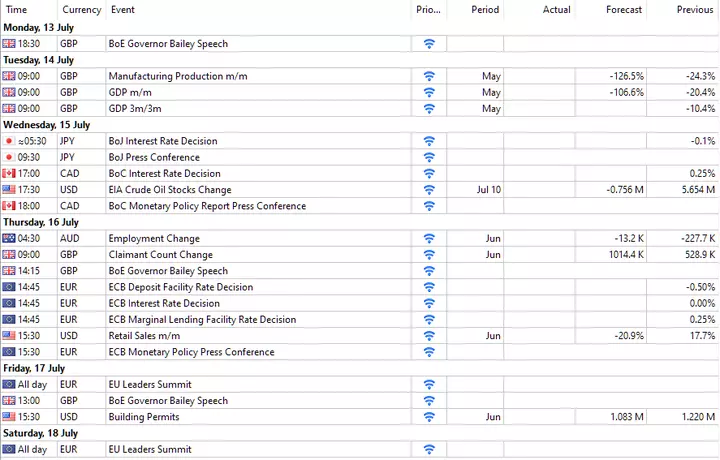Viewport: 720px width, 460px height.
Task: Click the UK flag in the Monday Bailey Speech row
Action: pos(9,44)
